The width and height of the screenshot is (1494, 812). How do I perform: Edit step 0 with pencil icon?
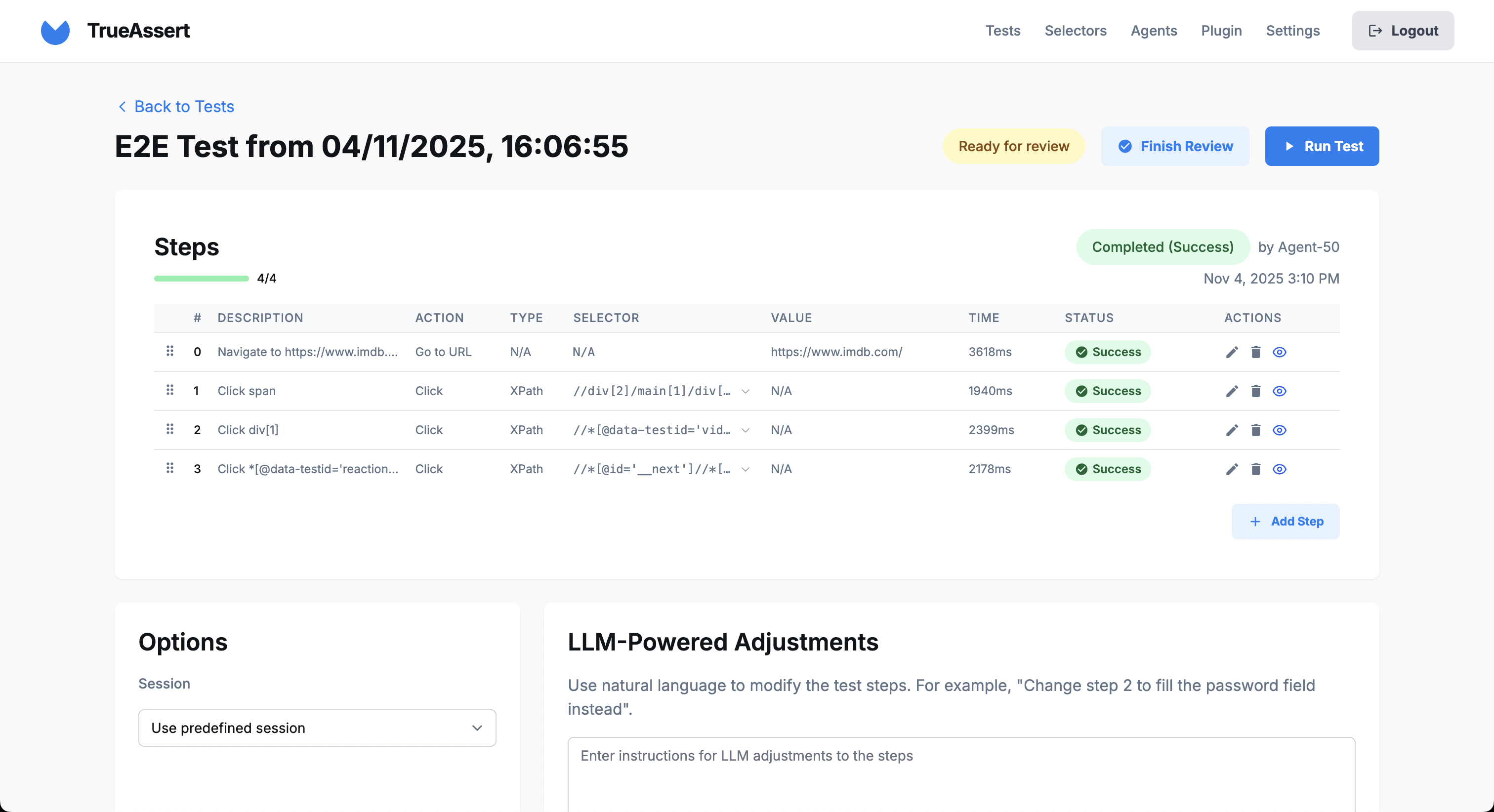coord(1232,352)
